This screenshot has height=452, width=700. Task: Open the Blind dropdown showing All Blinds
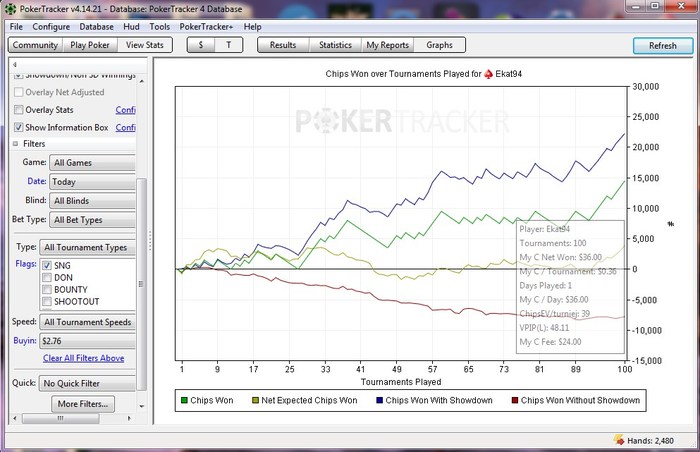[x=92, y=201]
